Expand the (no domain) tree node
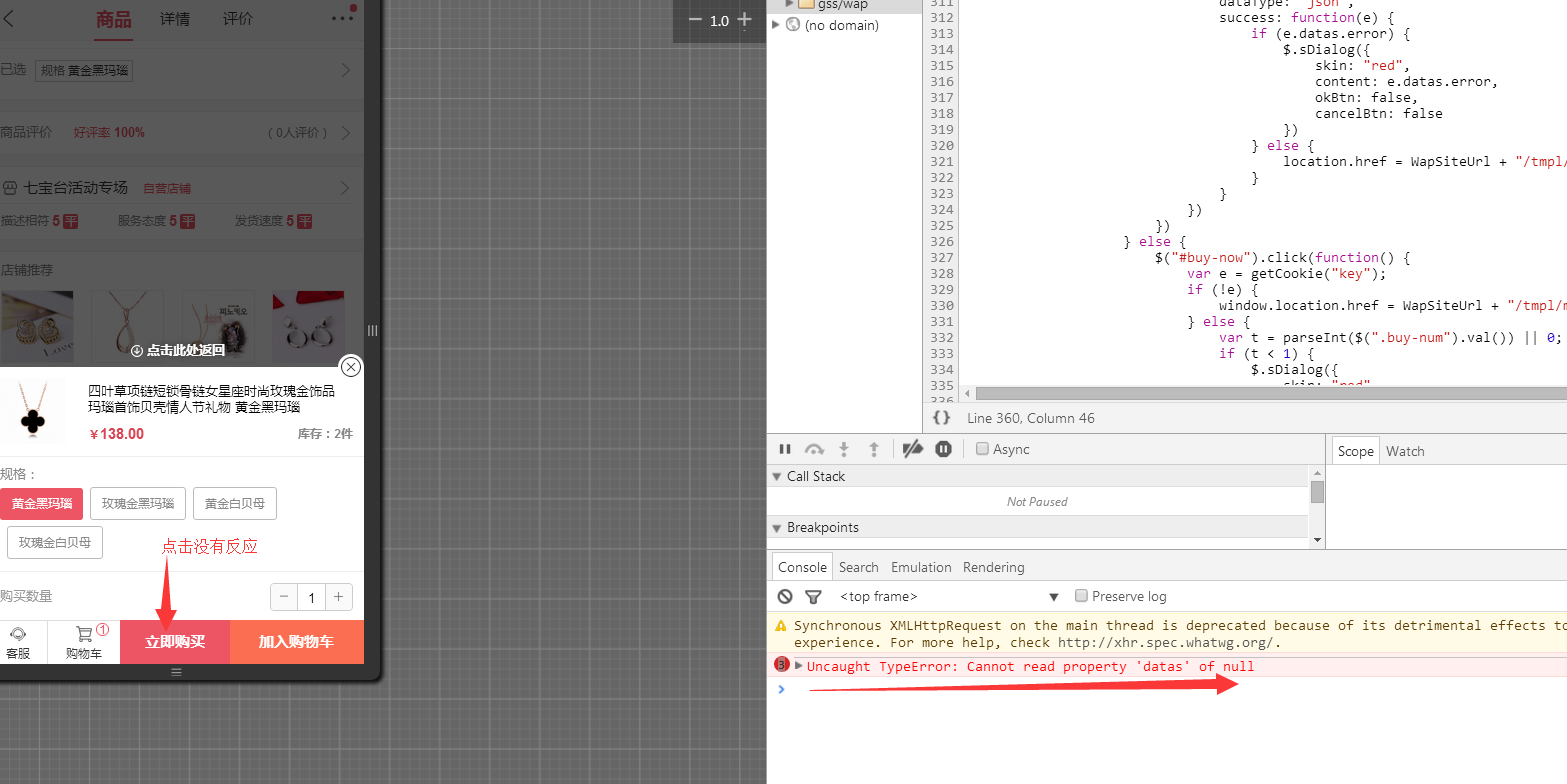The height and width of the screenshot is (784, 1567). 776,25
